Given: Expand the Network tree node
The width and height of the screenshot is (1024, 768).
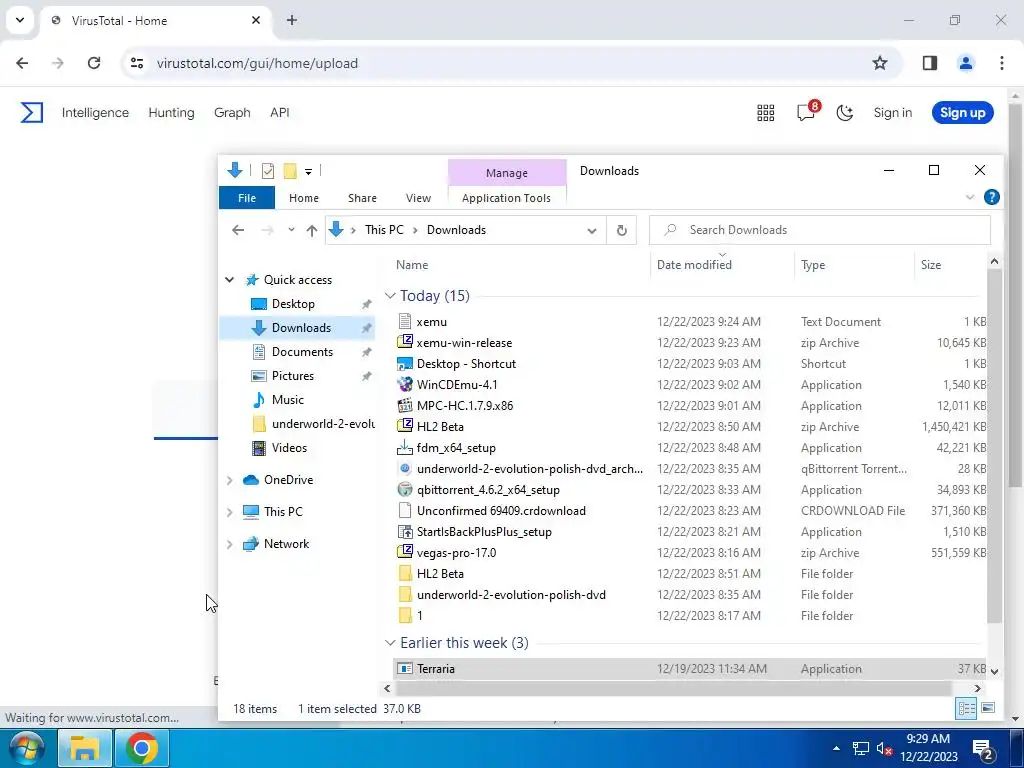Looking at the screenshot, I should click(229, 544).
